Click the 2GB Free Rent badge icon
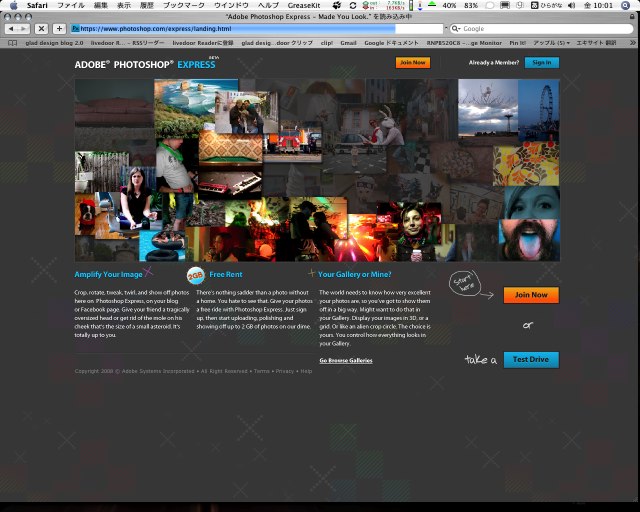The height and width of the screenshot is (512, 640). coord(196,275)
